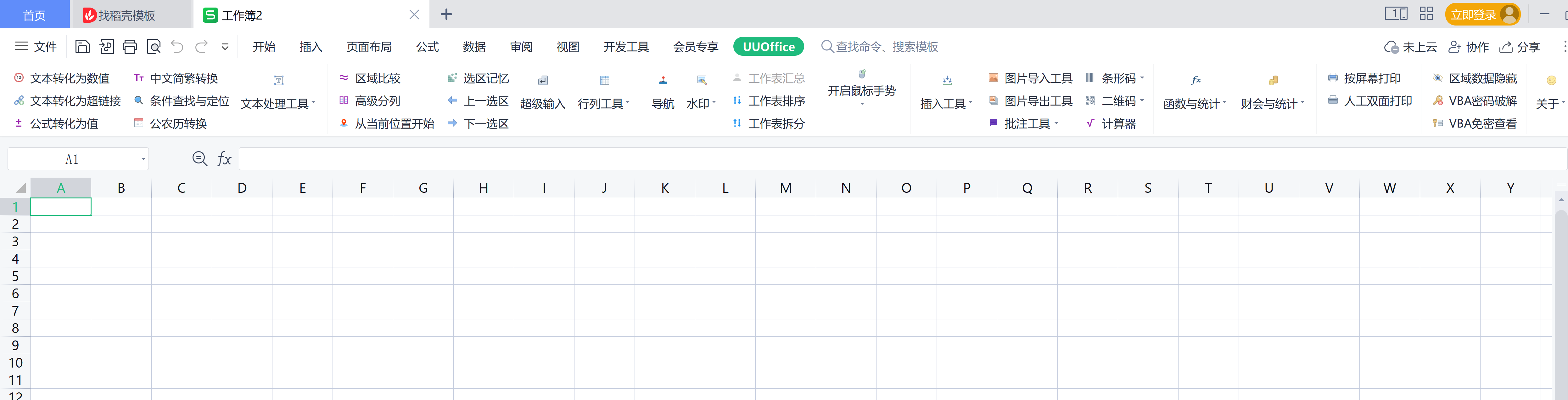Viewport: 1568px width, 400px height.
Task: Click the Save icon in quick toolbar
Action: [x=82, y=47]
